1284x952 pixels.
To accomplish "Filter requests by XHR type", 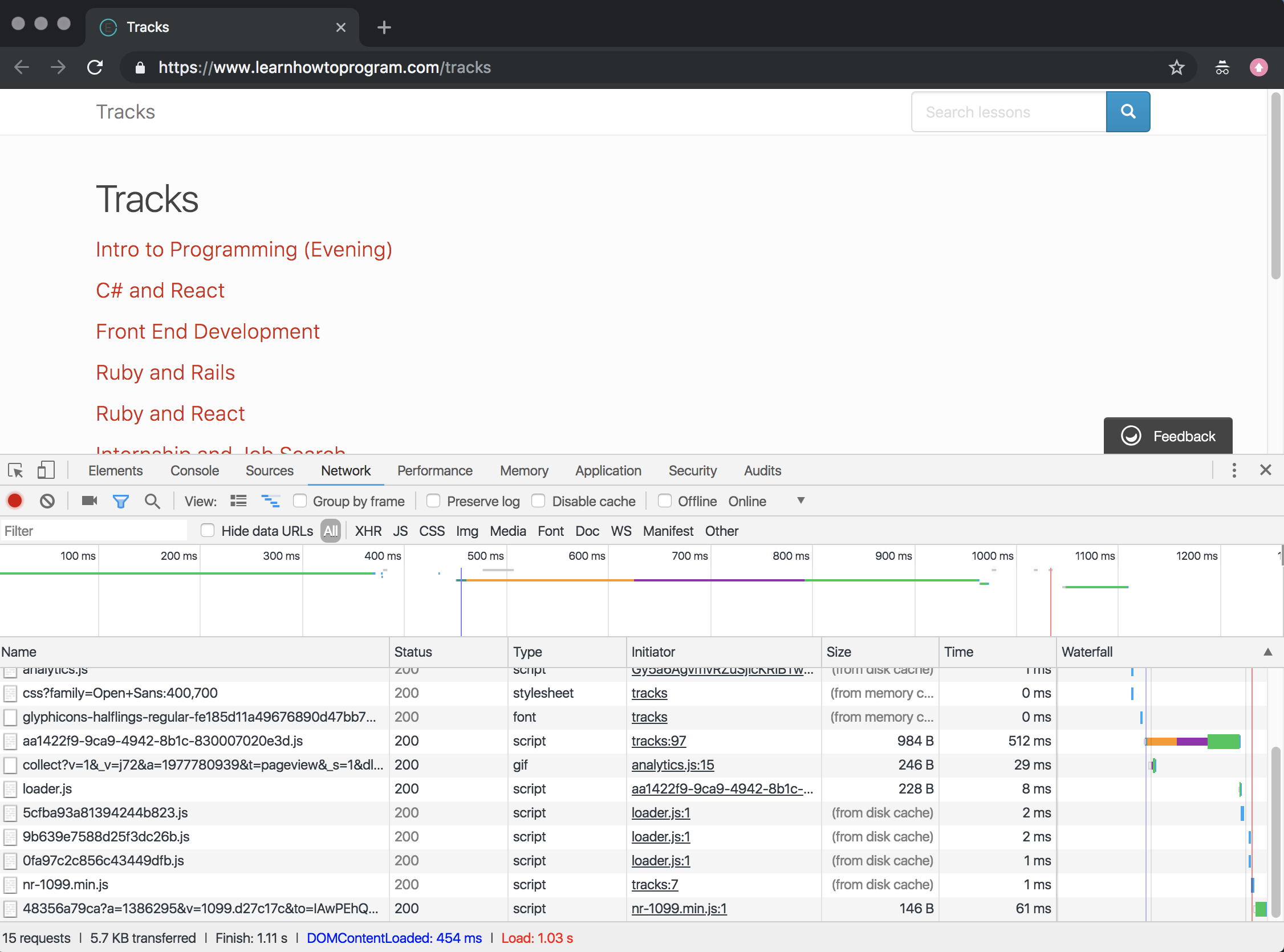I will pyautogui.click(x=368, y=531).
